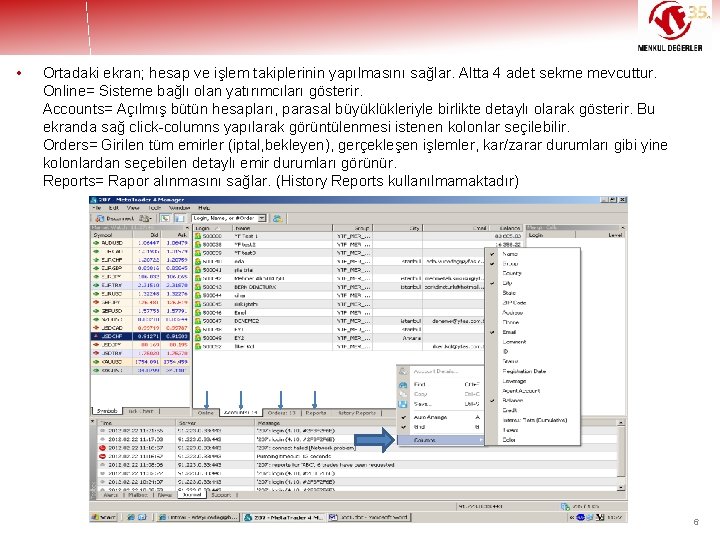The width and height of the screenshot is (720, 540).
Task: Click the connection status icon in status bar
Action: [x=565, y=506]
